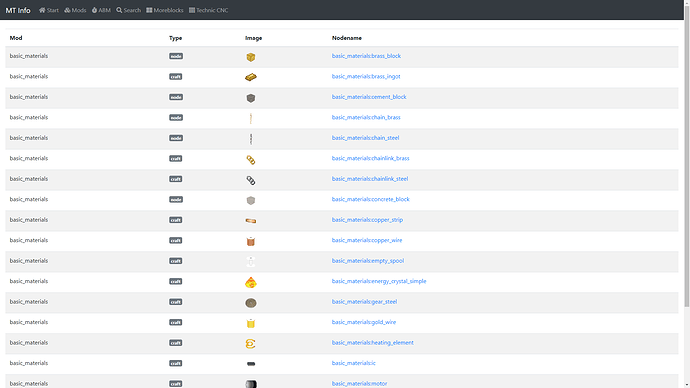Open basic_materials:brass_ingot link
The height and width of the screenshot is (388, 690).
click(x=366, y=77)
